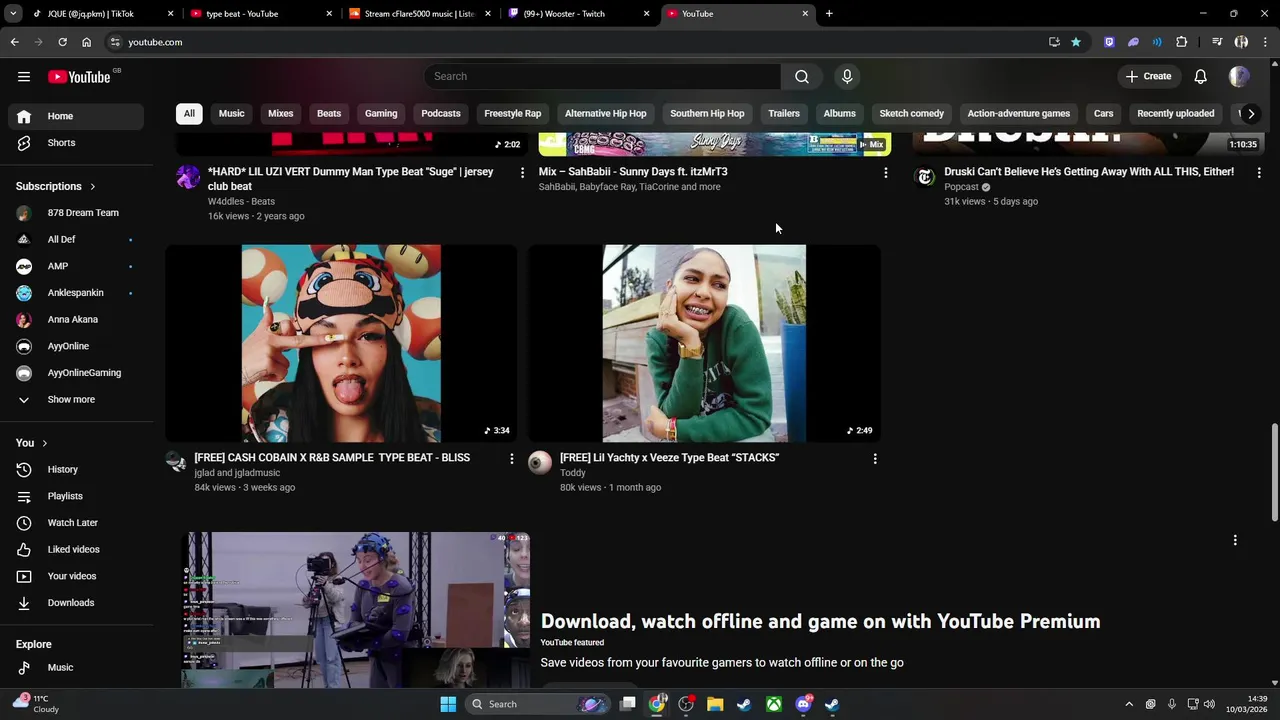Open options for Lil Yachty STACKS video

pyautogui.click(x=875, y=459)
